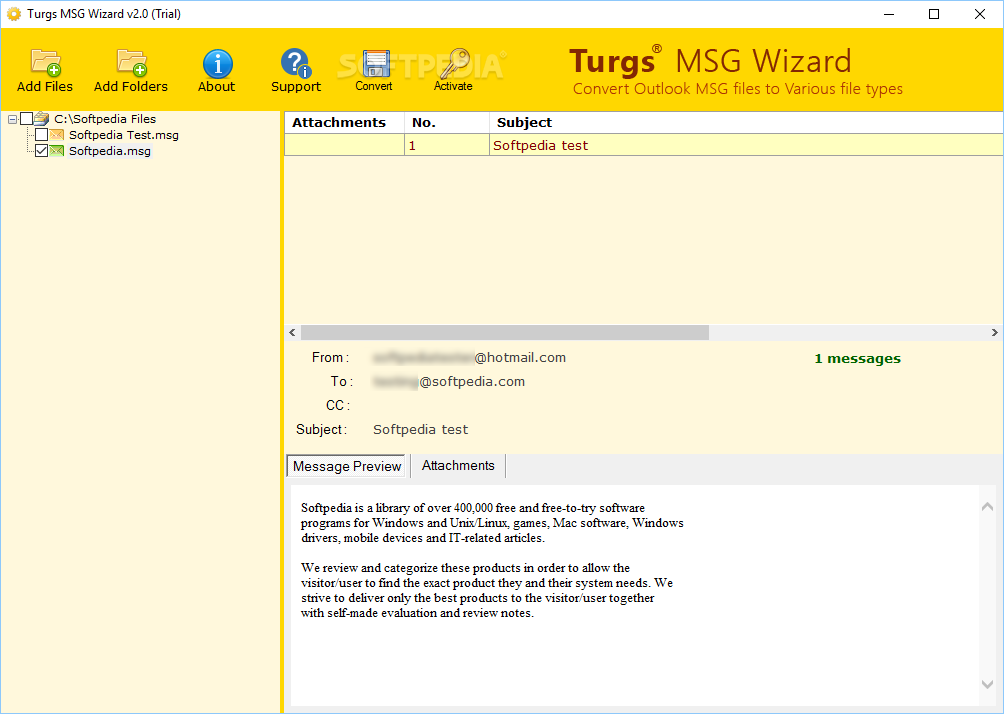
Task: Click the Convert floppy disk icon
Action: point(375,63)
